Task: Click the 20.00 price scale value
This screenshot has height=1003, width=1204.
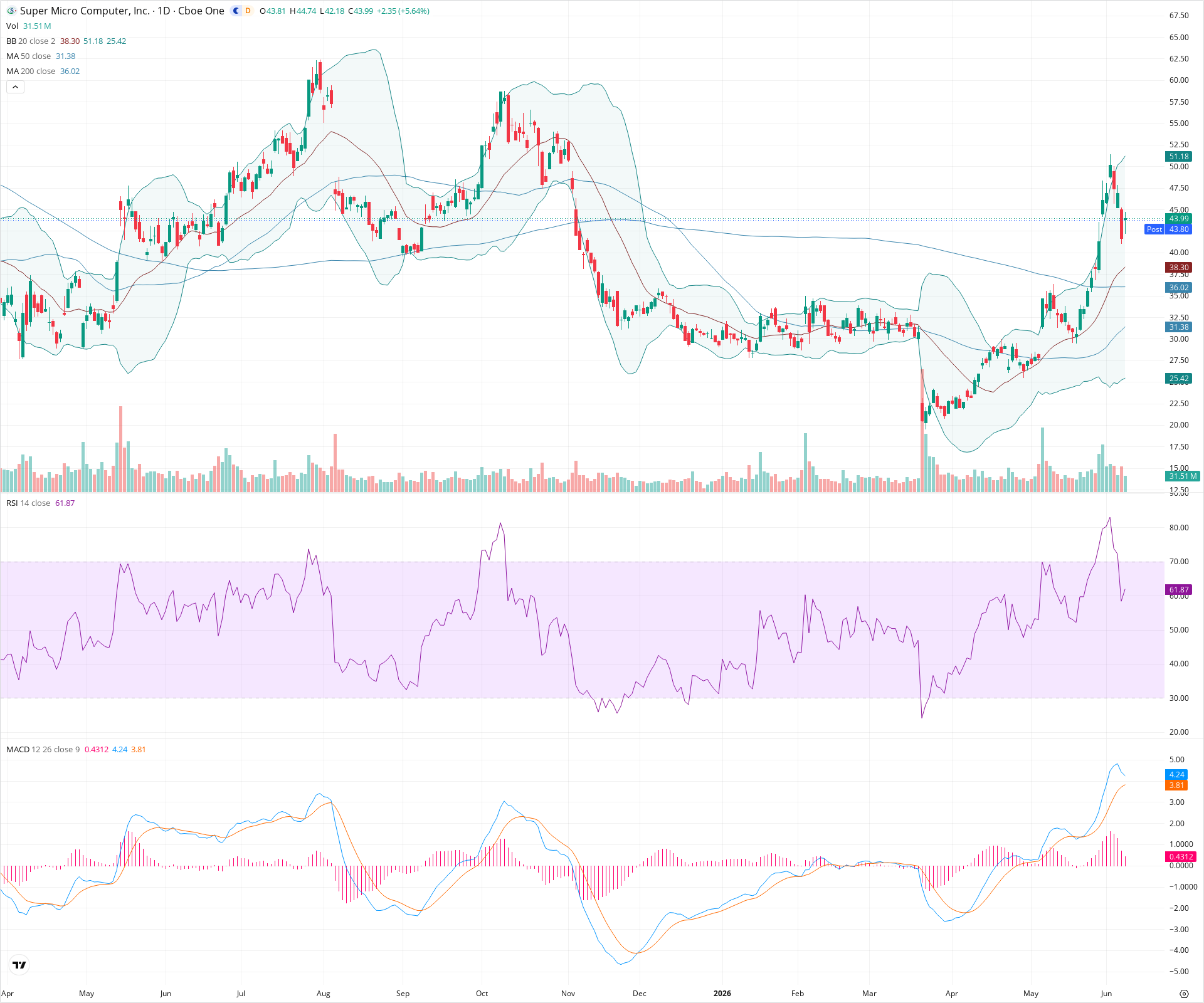Action: (x=1179, y=425)
